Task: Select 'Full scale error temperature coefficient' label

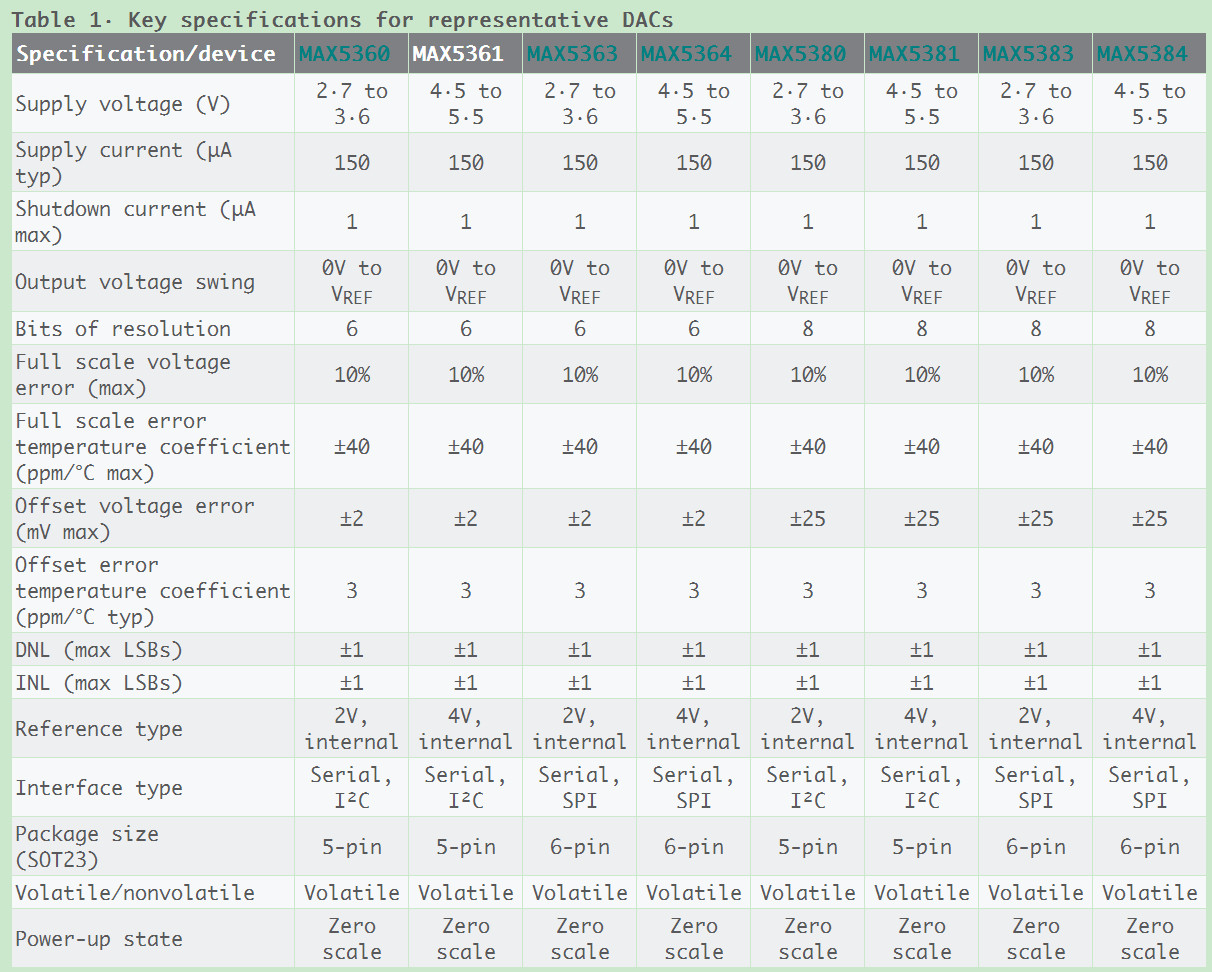Action: click(x=152, y=447)
